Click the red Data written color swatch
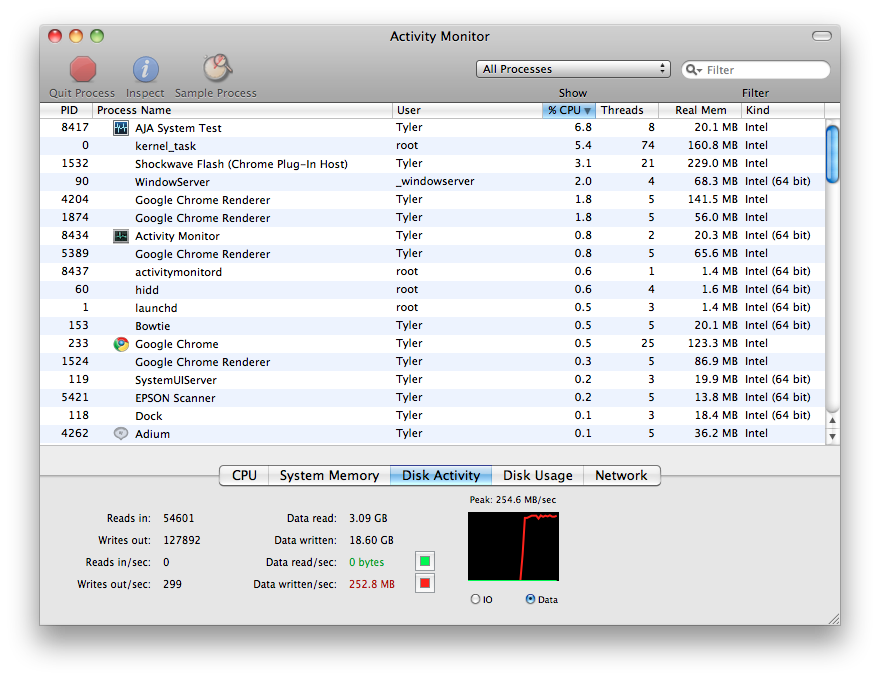The width and height of the screenshot is (880, 680). (425, 583)
